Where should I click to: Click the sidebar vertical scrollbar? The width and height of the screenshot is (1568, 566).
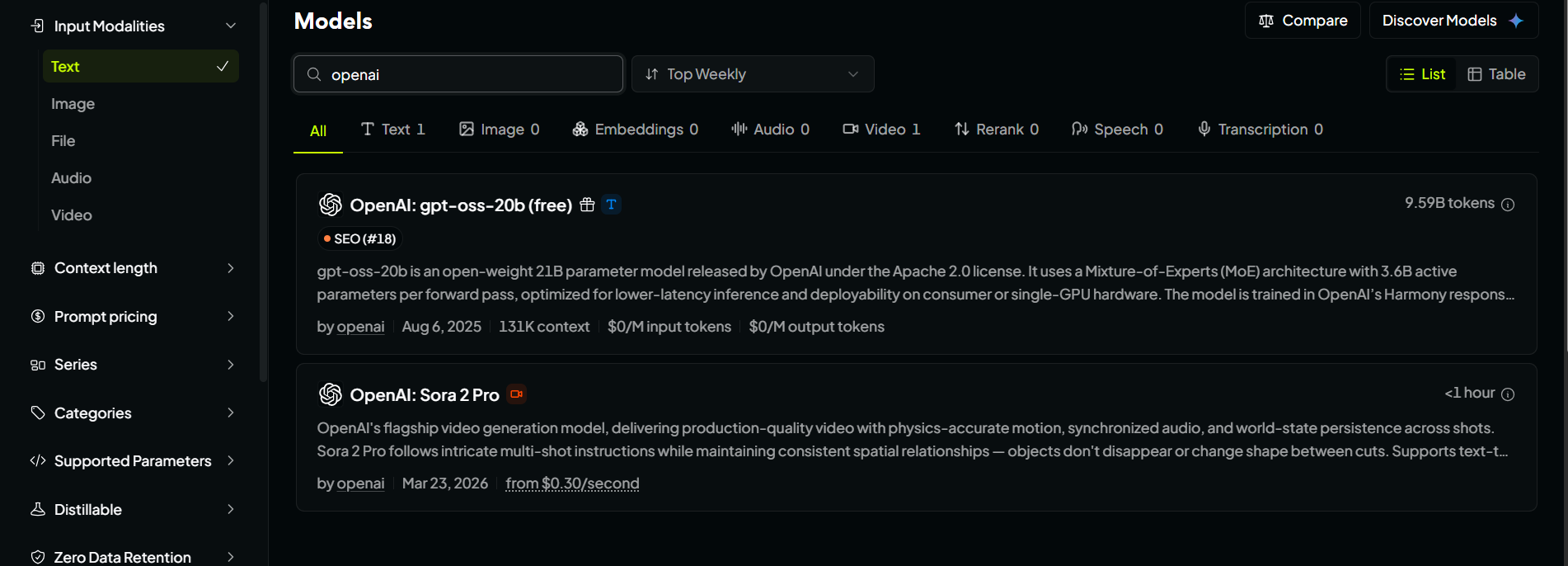coord(264,191)
